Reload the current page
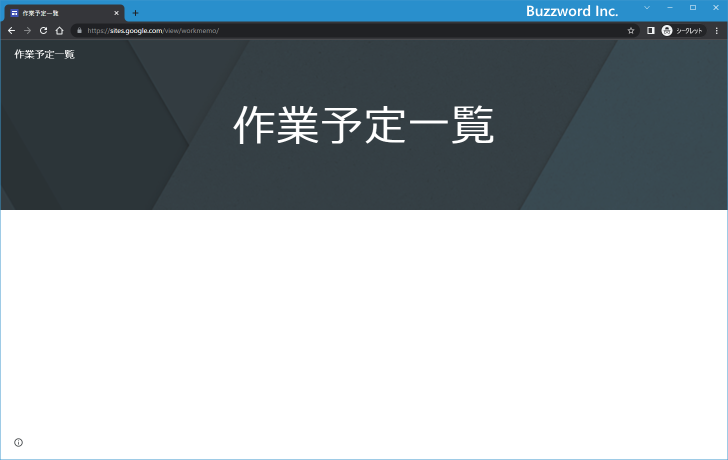The image size is (728, 460). pyautogui.click(x=43, y=31)
